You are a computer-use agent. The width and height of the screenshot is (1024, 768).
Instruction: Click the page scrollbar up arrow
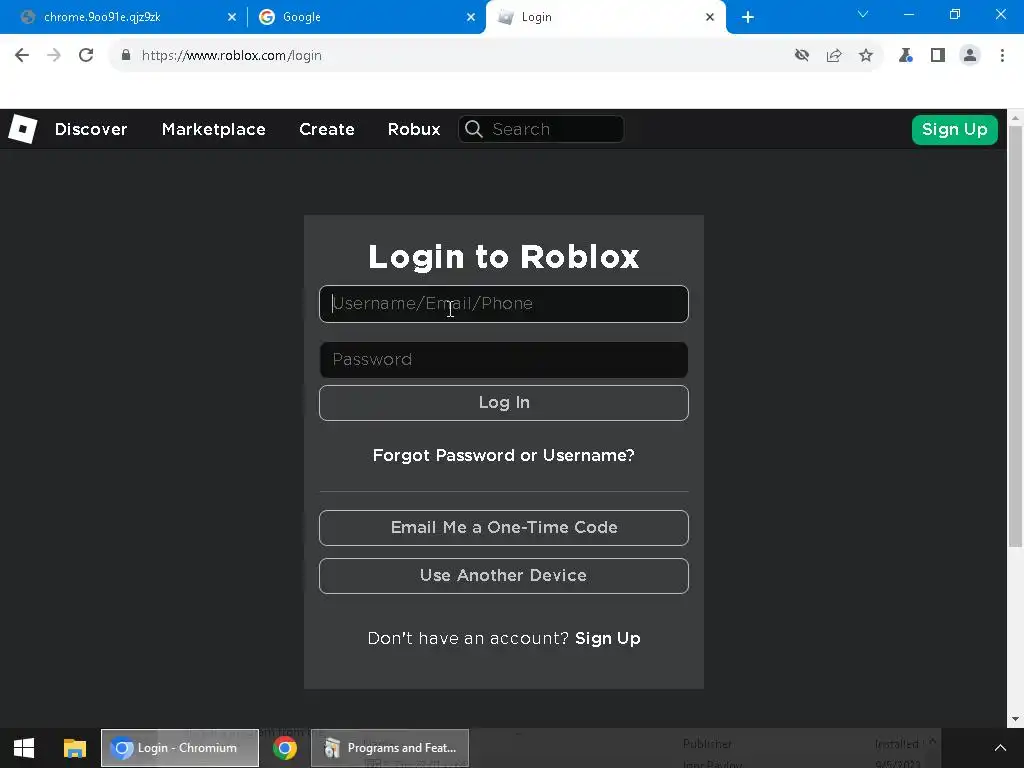click(x=1015, y=118)
